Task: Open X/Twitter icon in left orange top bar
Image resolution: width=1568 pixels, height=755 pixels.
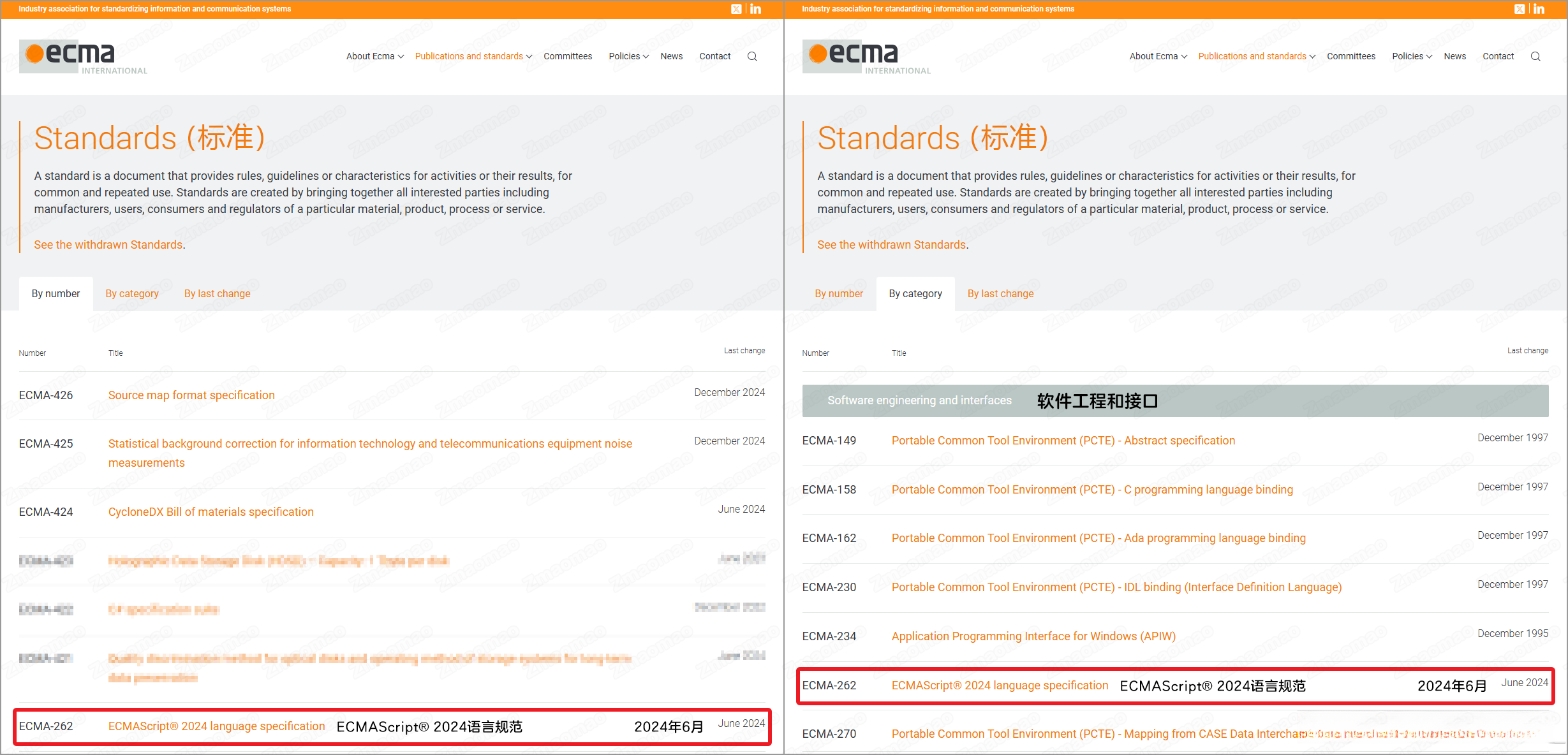Action: point(736,9)
